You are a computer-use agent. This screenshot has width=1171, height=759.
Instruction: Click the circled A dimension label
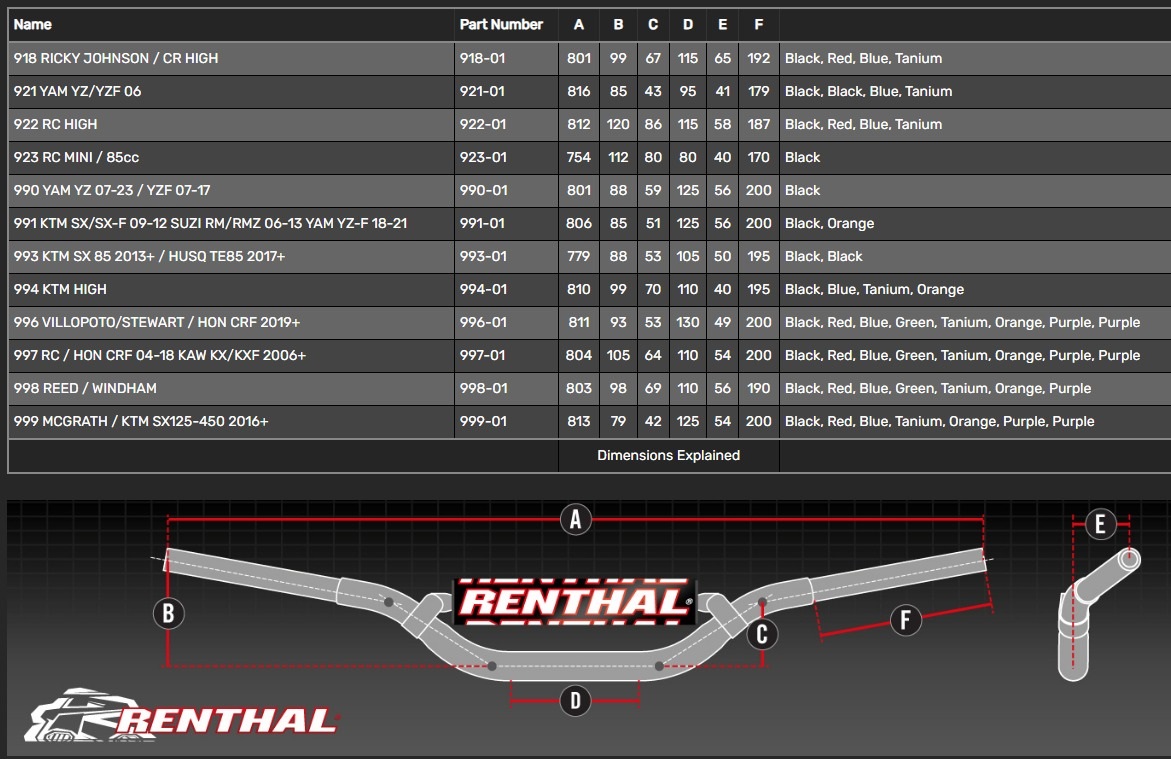click(x=575, y=519)
